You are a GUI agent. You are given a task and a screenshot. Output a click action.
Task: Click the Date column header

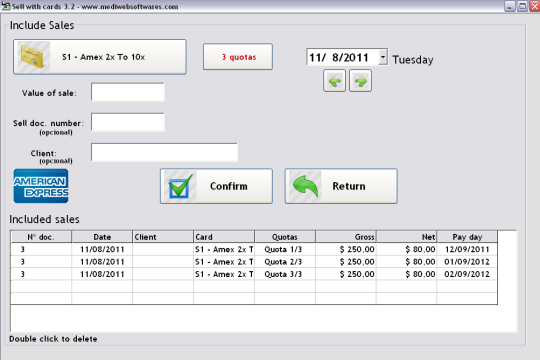[x=102, y=237]
